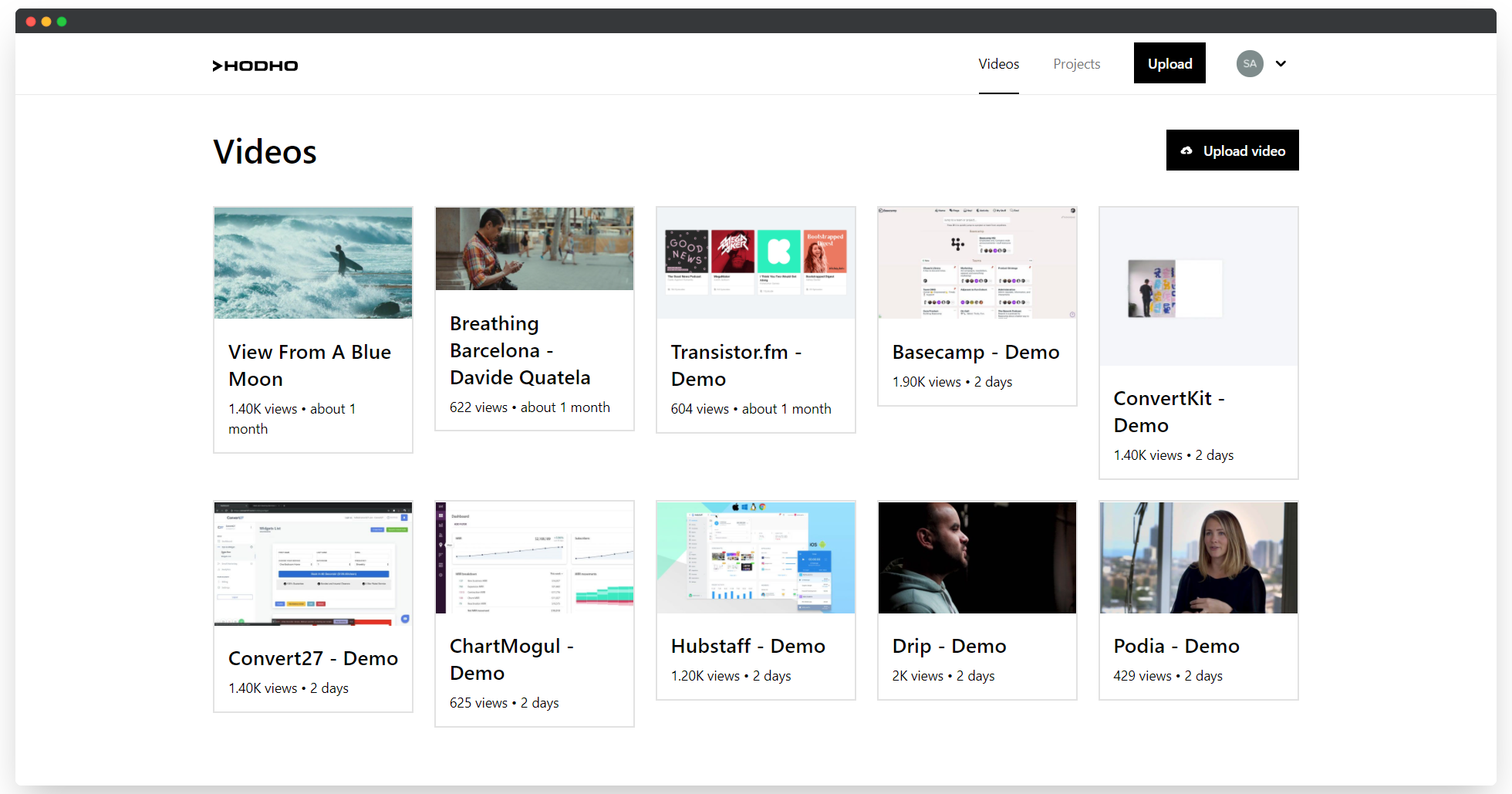Open the View From A Blue Moon thumbnail
1512x794 pixels.
313,263
